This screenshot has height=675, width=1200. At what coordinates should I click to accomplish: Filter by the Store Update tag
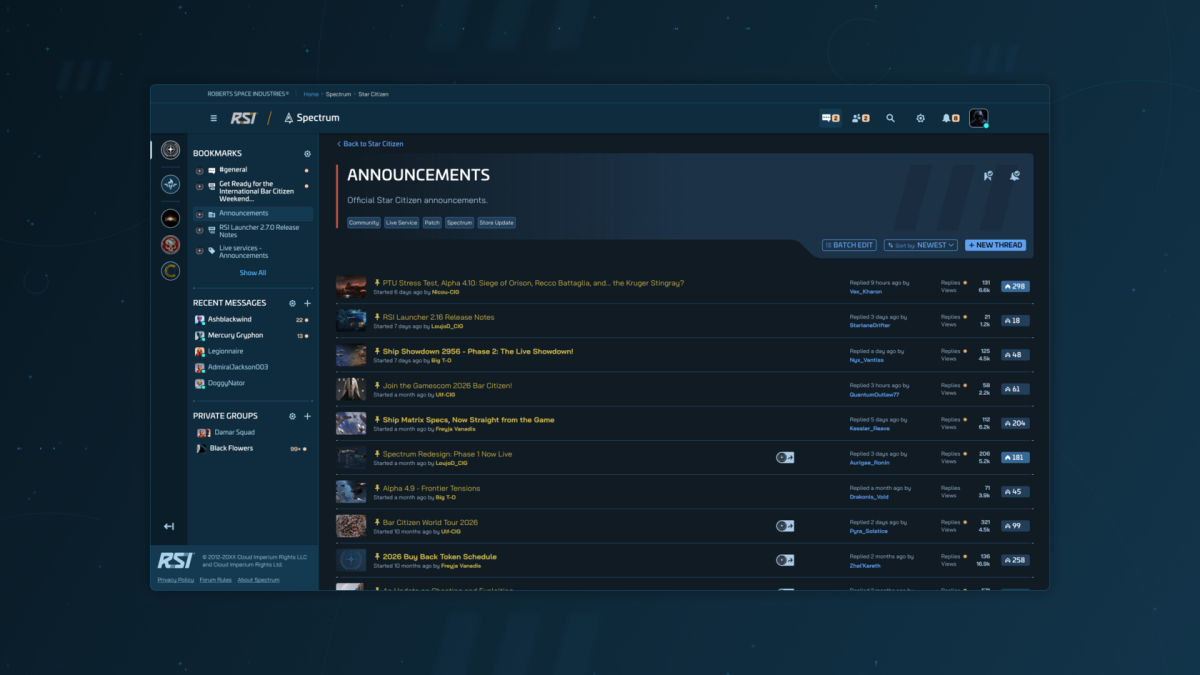click(497, 223)
